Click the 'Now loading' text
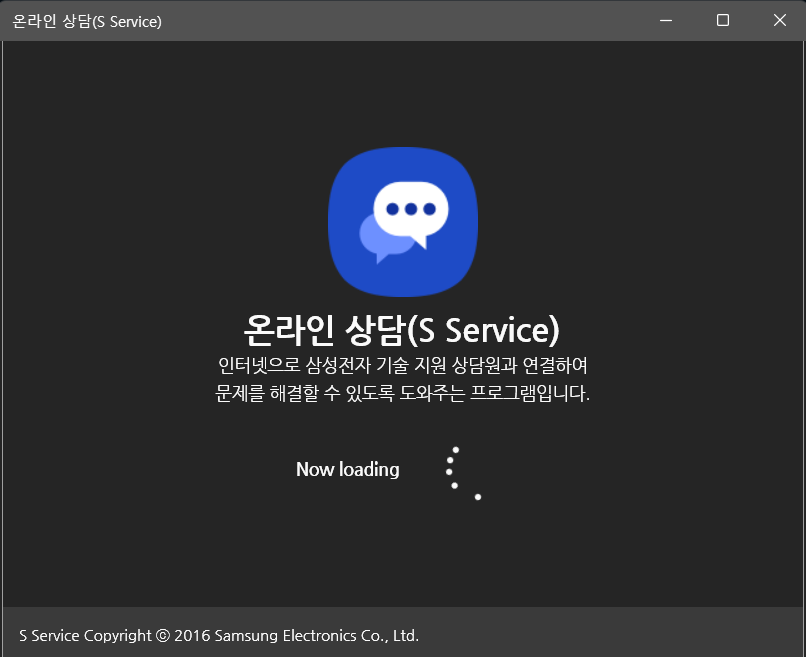This screenshot has width=806, height=657. 347,469
